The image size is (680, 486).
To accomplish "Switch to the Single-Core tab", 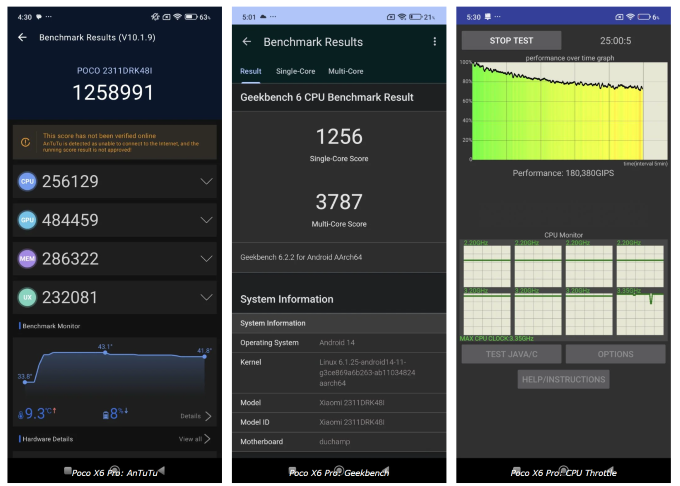I will (295, 71).
